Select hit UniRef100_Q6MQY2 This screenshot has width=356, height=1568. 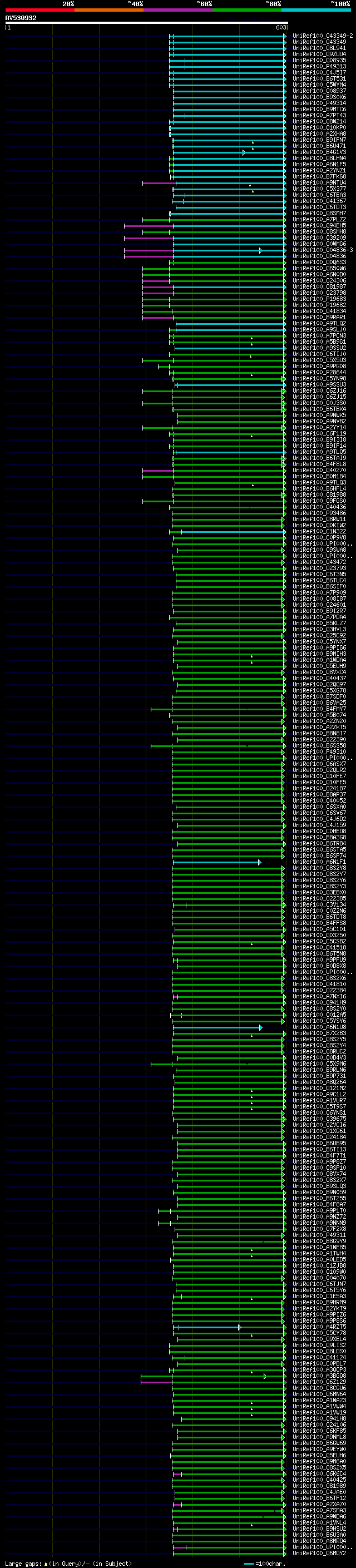[319, 1554]
